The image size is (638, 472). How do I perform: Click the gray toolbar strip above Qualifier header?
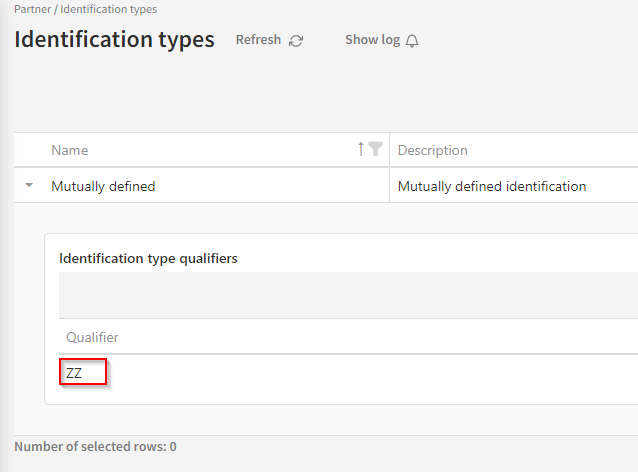click(x=340, y=295)
